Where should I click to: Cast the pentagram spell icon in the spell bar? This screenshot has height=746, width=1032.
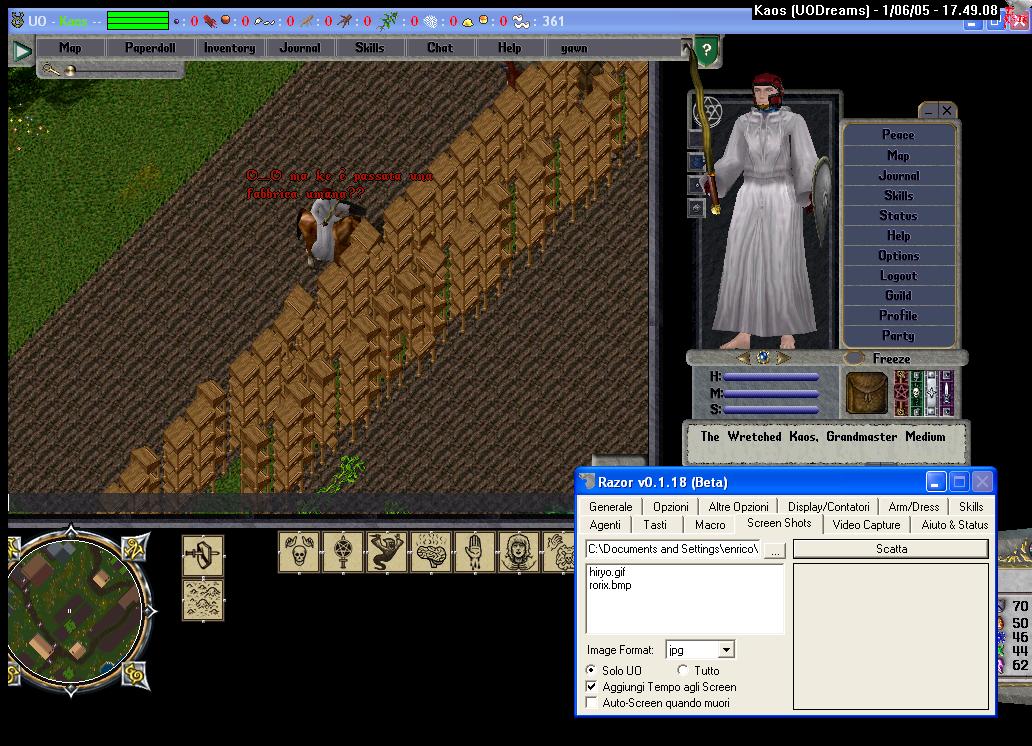[343, 551]
